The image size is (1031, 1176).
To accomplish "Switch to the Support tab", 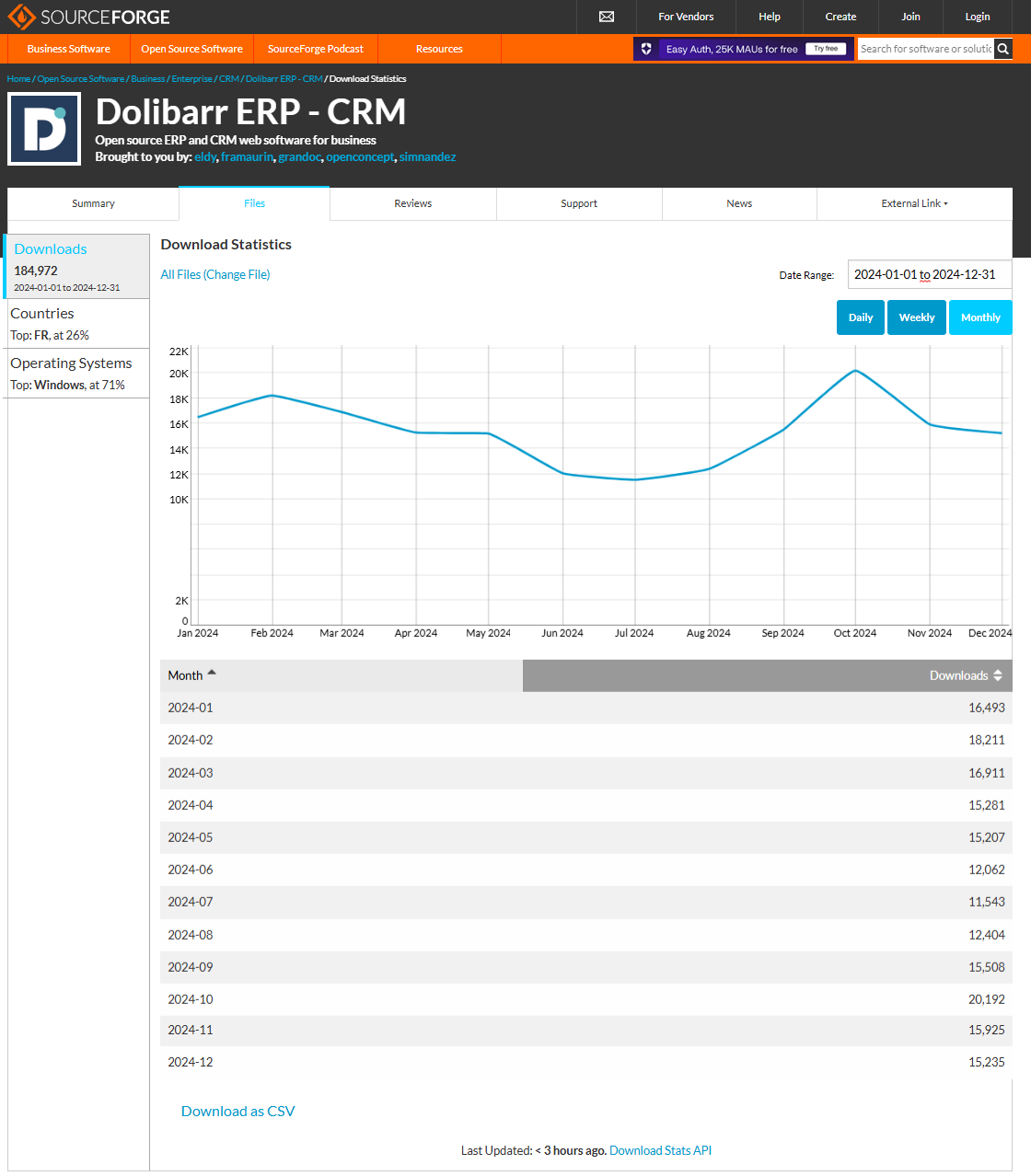I will pyautogui.click(x=579, y=203).
